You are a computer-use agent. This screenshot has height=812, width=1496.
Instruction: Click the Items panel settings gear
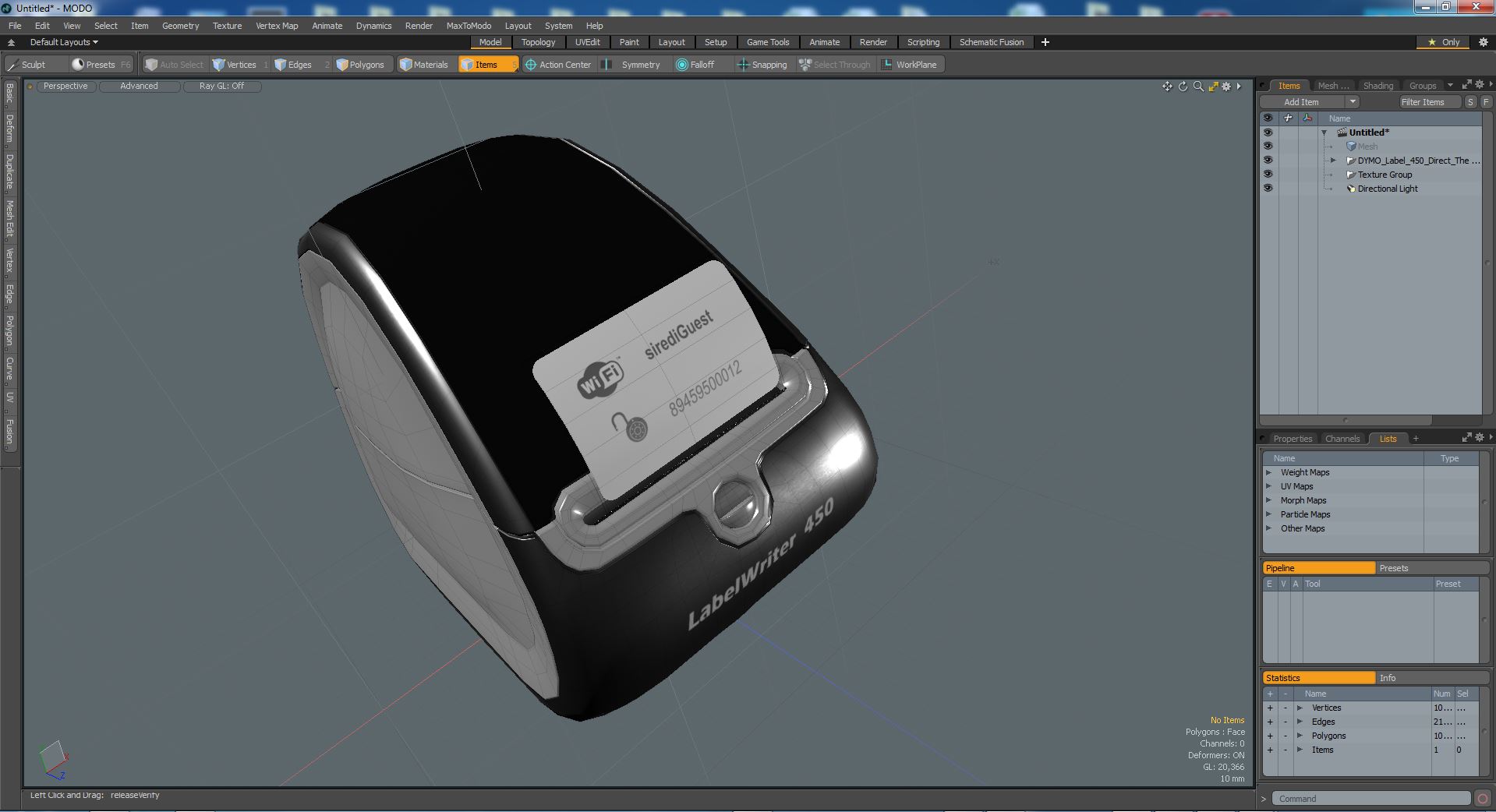(x=1480, y=85)
